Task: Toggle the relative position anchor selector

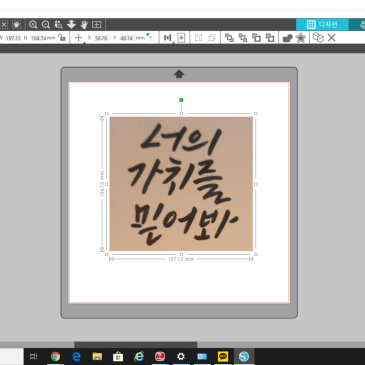Action: (150, 37)
